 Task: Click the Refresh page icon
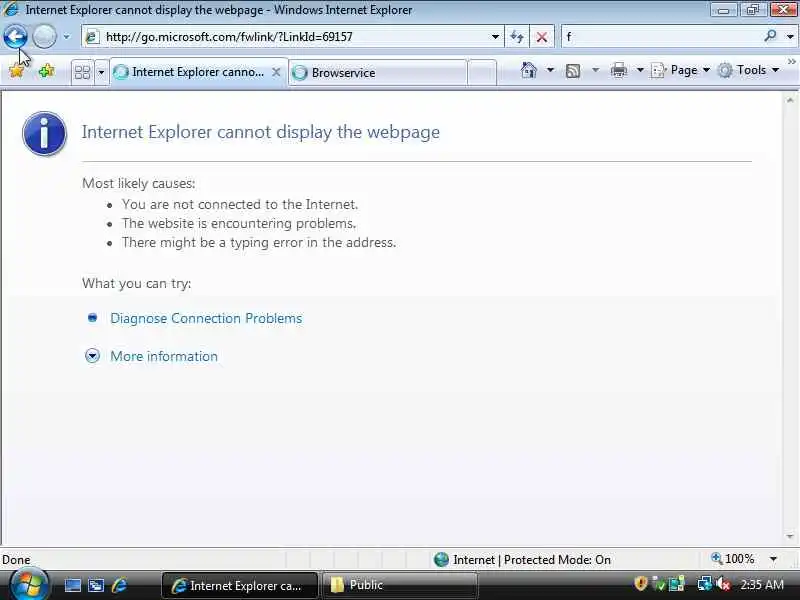[517, 37]
